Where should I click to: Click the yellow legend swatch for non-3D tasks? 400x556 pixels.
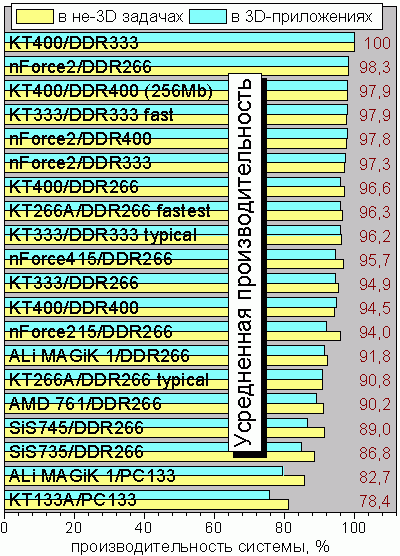(35, 16)
